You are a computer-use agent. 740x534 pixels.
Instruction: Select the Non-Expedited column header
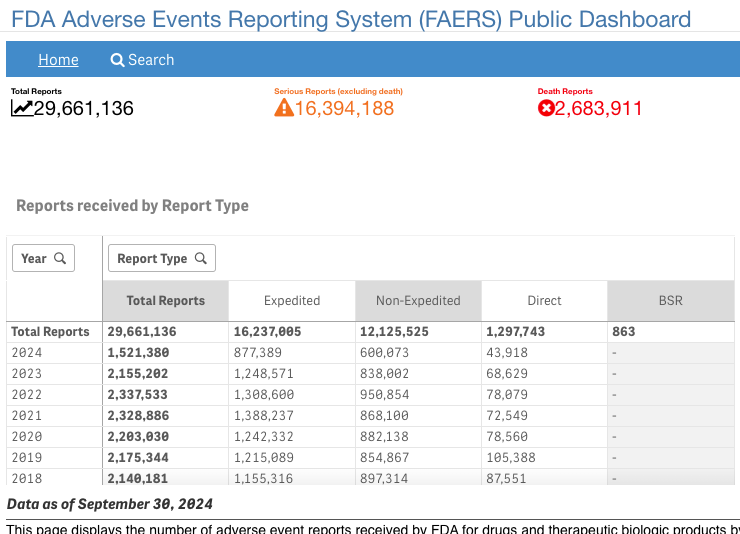[418, 301]
